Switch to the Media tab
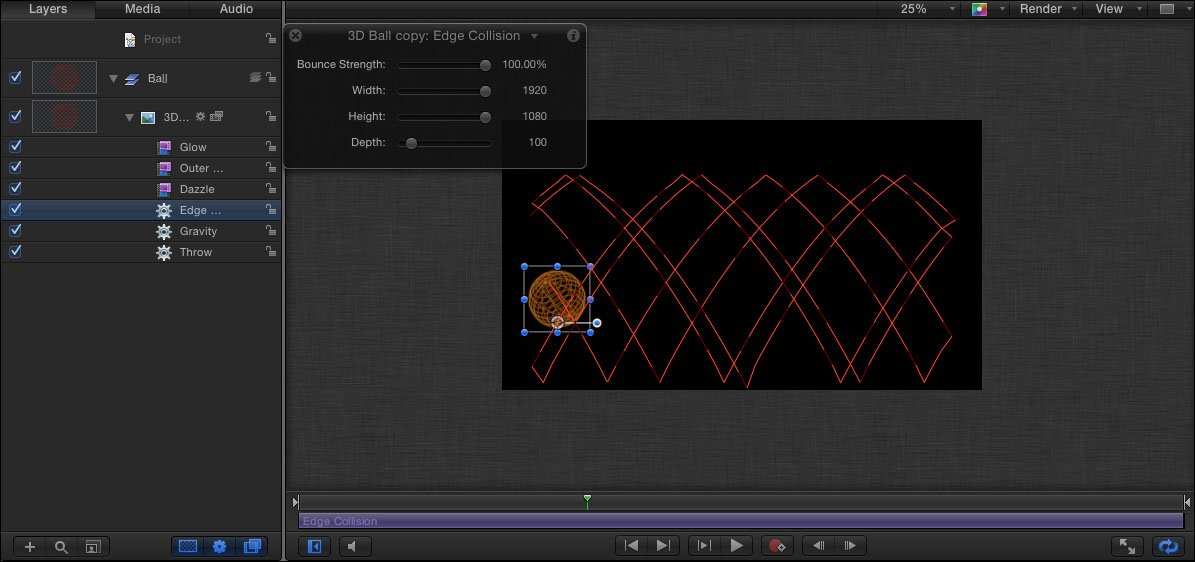The width and height of the screenshot is (1195, 562). (x=142, y=9)
